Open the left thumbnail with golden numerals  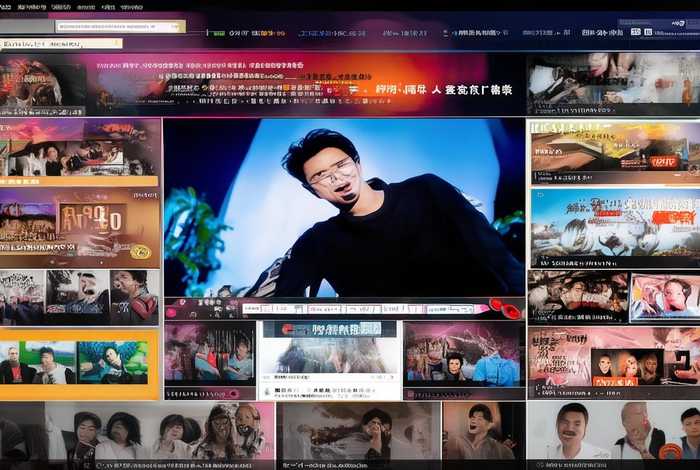point(79,229)
